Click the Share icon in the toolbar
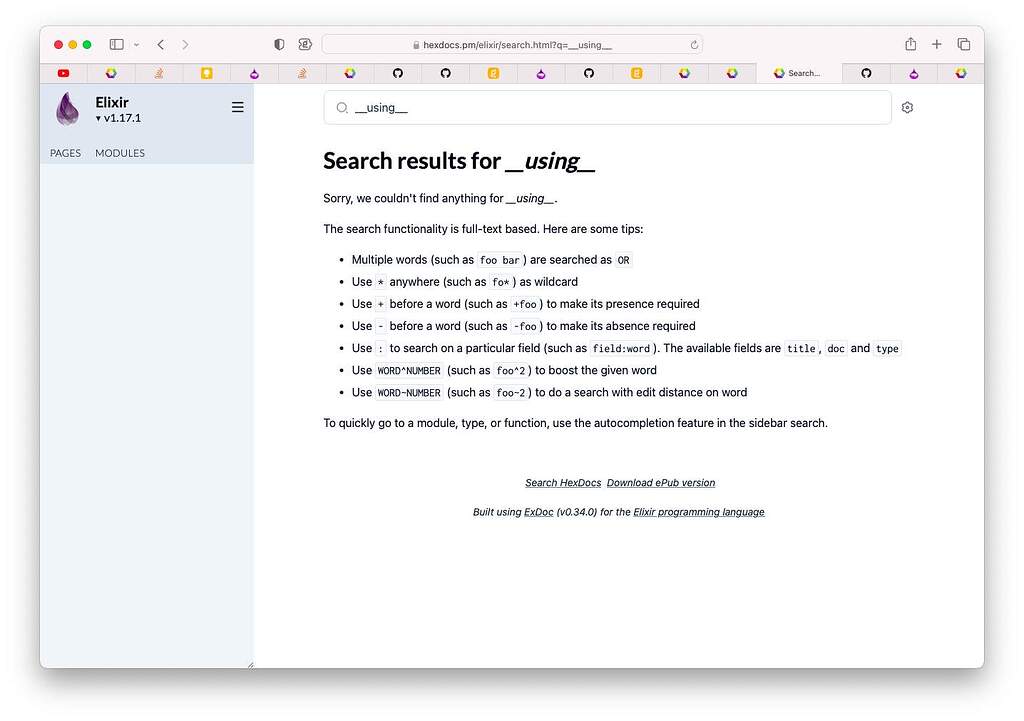The image size is (1024, 721). [910, 44]
